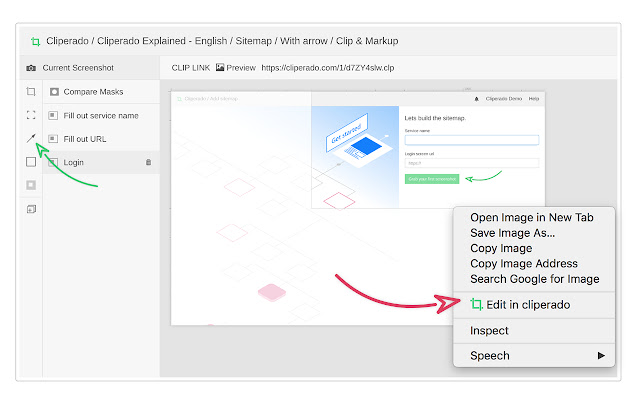
Task: Expand the Speech submenu arrow
Action: [x=601, y=356]
